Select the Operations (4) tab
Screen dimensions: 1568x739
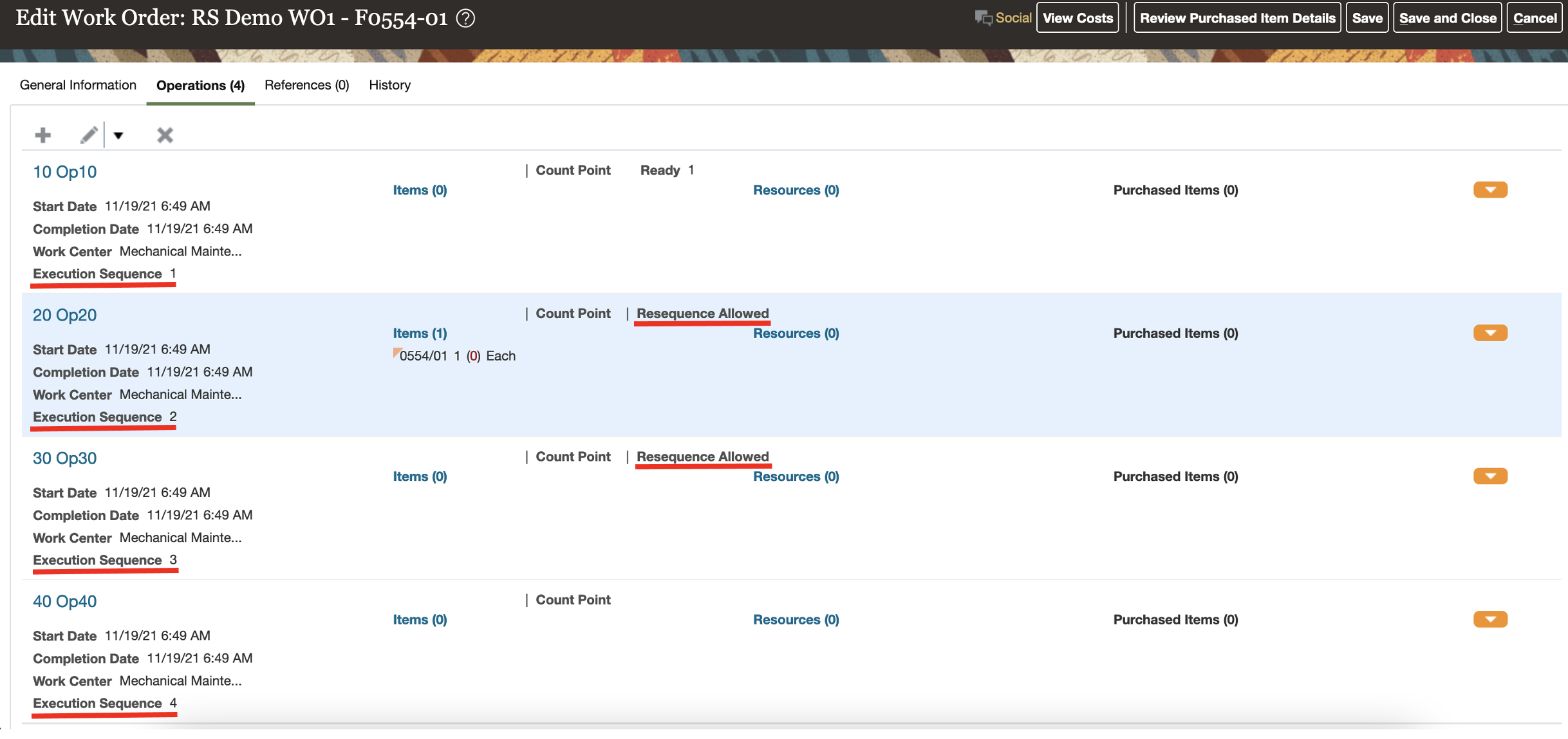200,86
